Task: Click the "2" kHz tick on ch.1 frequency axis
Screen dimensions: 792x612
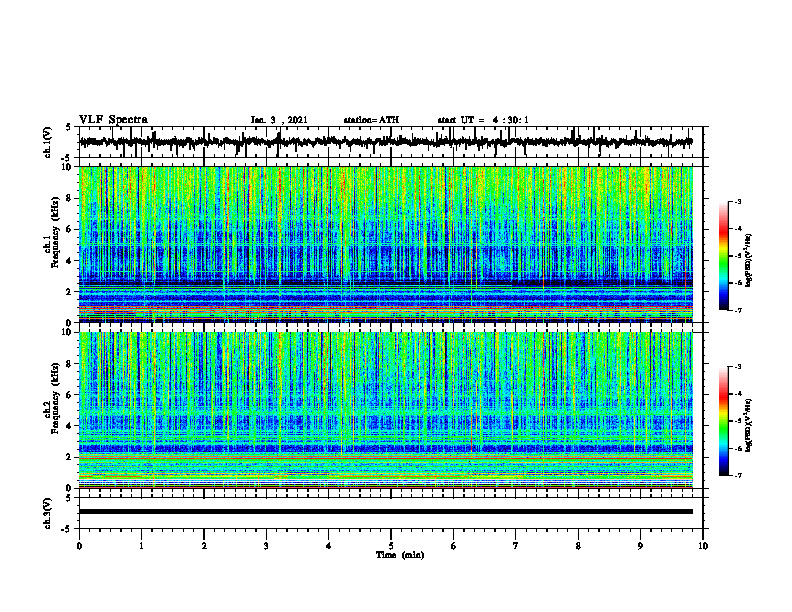Action: pyautogui.click(x=69, y=292)
